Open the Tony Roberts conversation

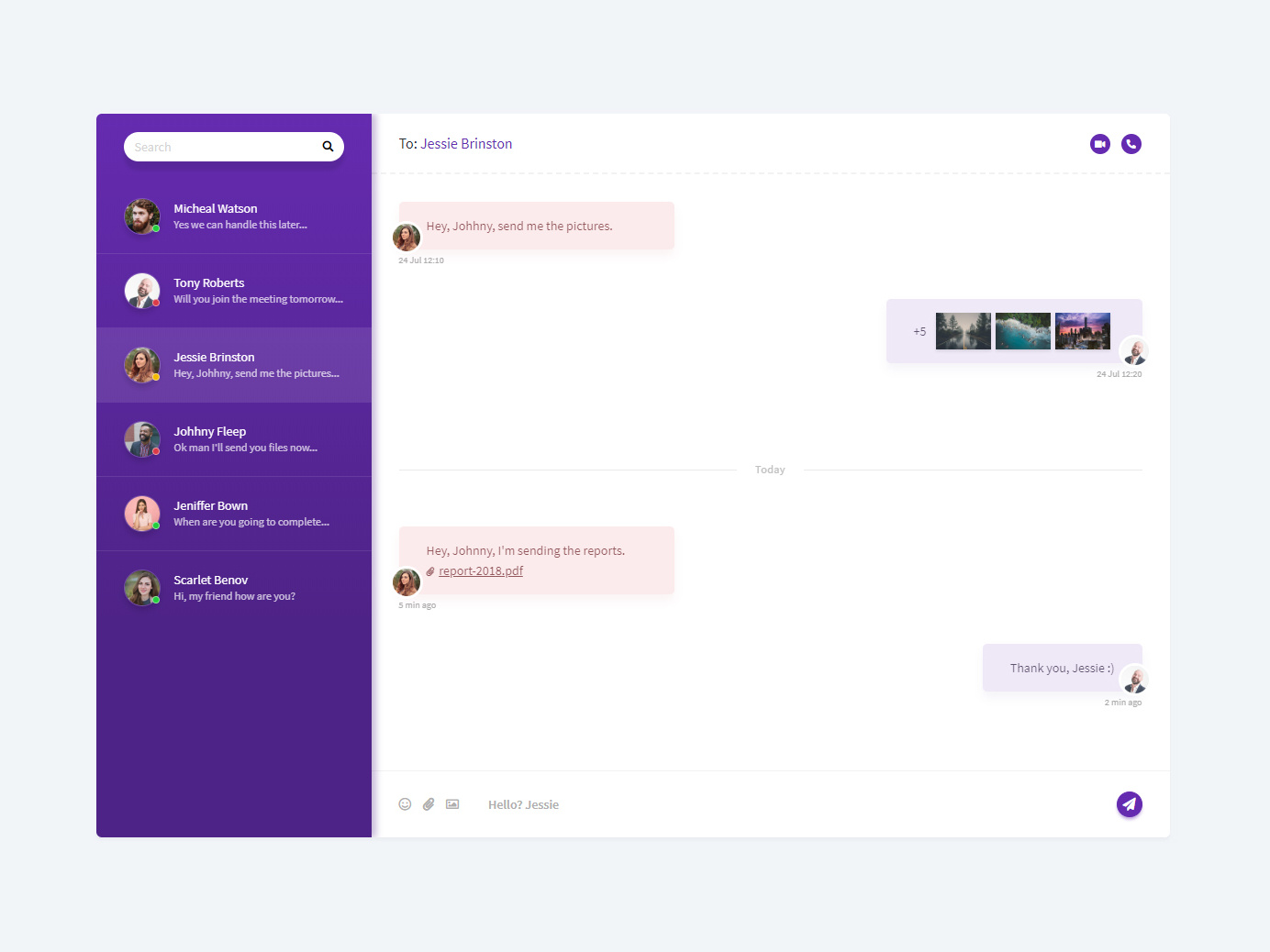coord(234,291)
